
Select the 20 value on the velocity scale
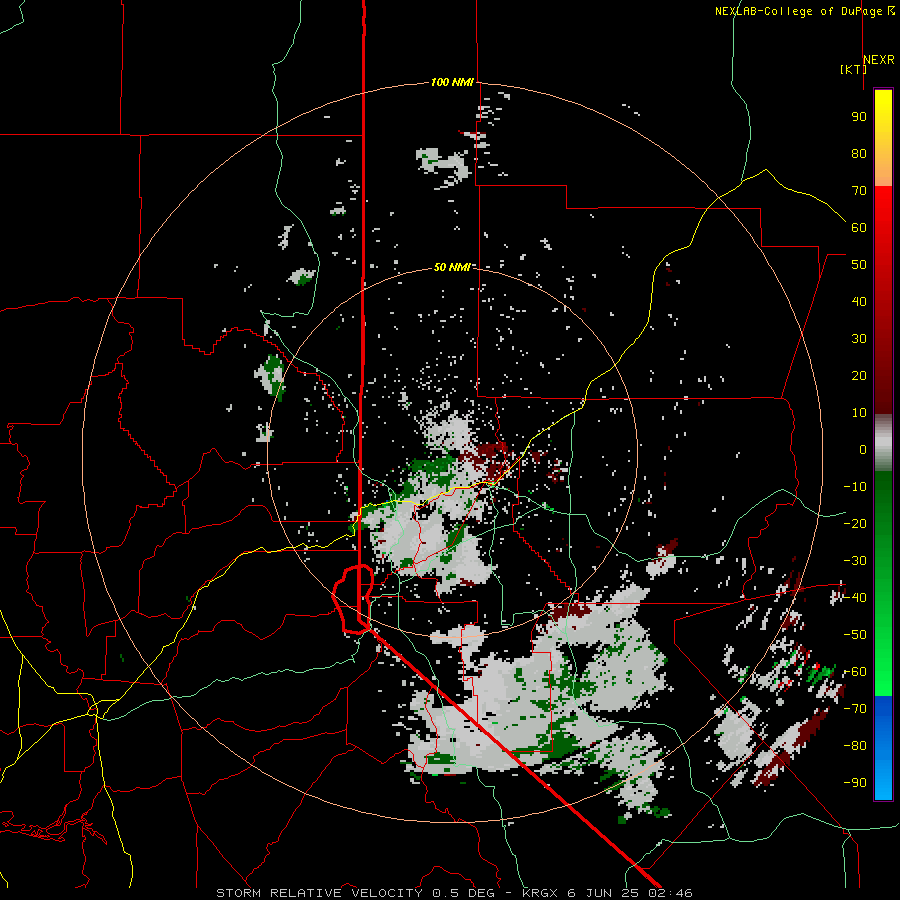click(x=859, y=375)
